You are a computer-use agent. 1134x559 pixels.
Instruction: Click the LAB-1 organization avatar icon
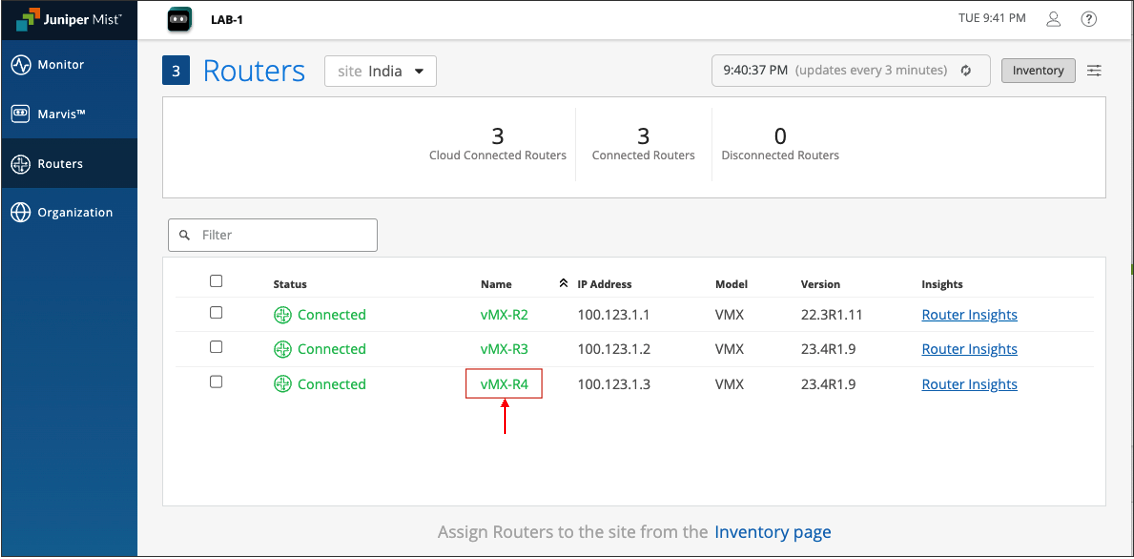click(x=179, y=19)
